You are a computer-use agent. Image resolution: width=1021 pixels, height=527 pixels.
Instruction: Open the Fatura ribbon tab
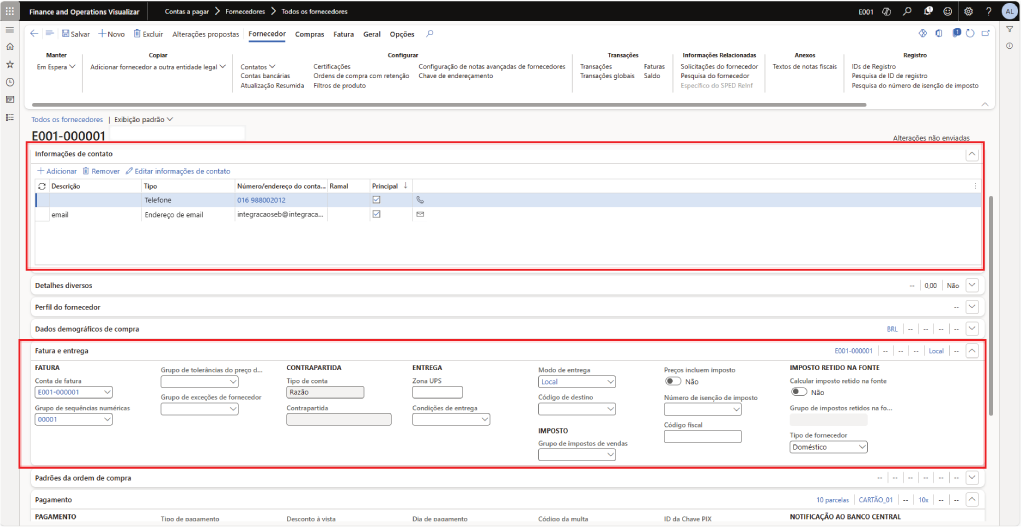click(343, 34)
